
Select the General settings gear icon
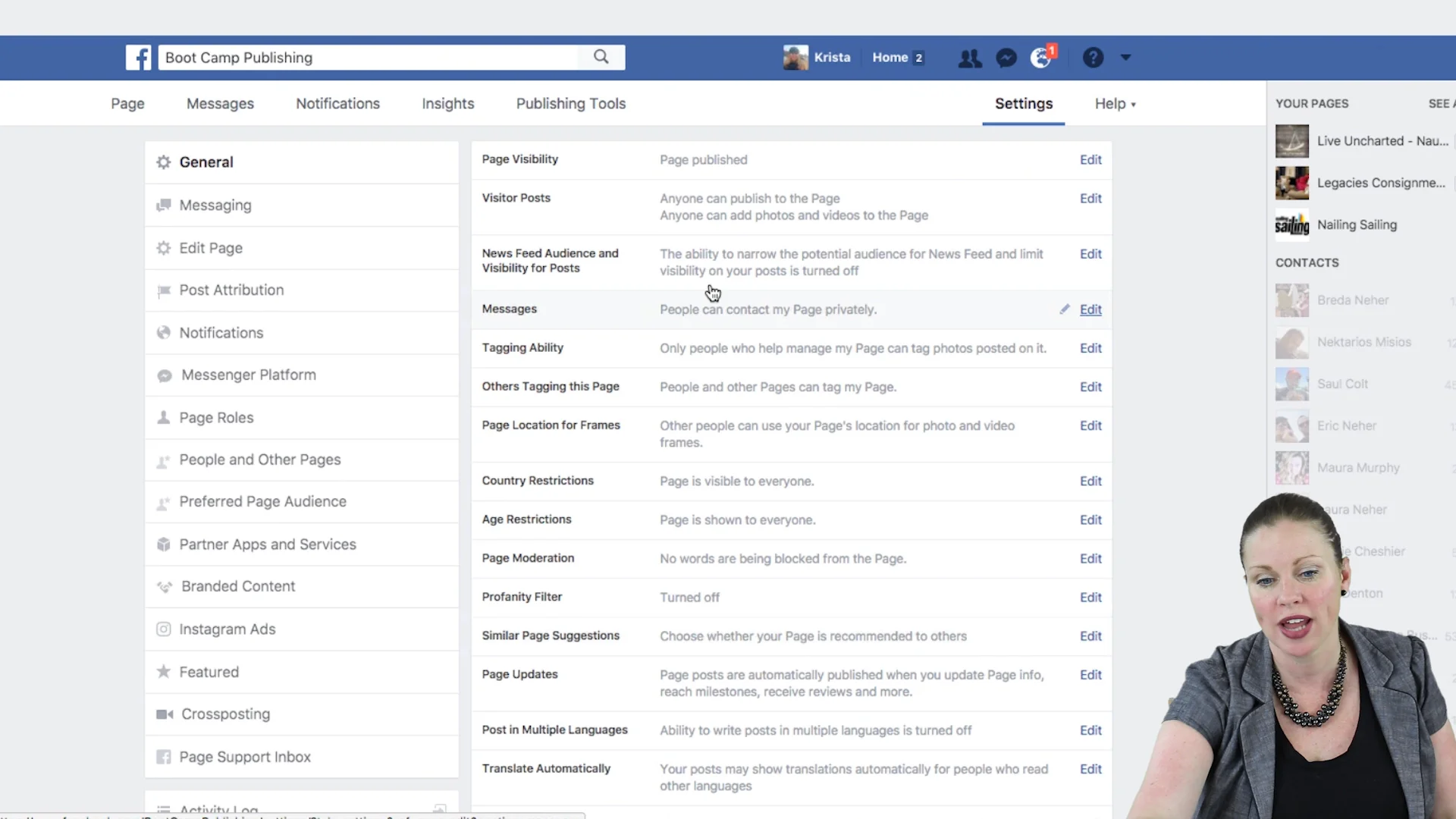(162, 162)
